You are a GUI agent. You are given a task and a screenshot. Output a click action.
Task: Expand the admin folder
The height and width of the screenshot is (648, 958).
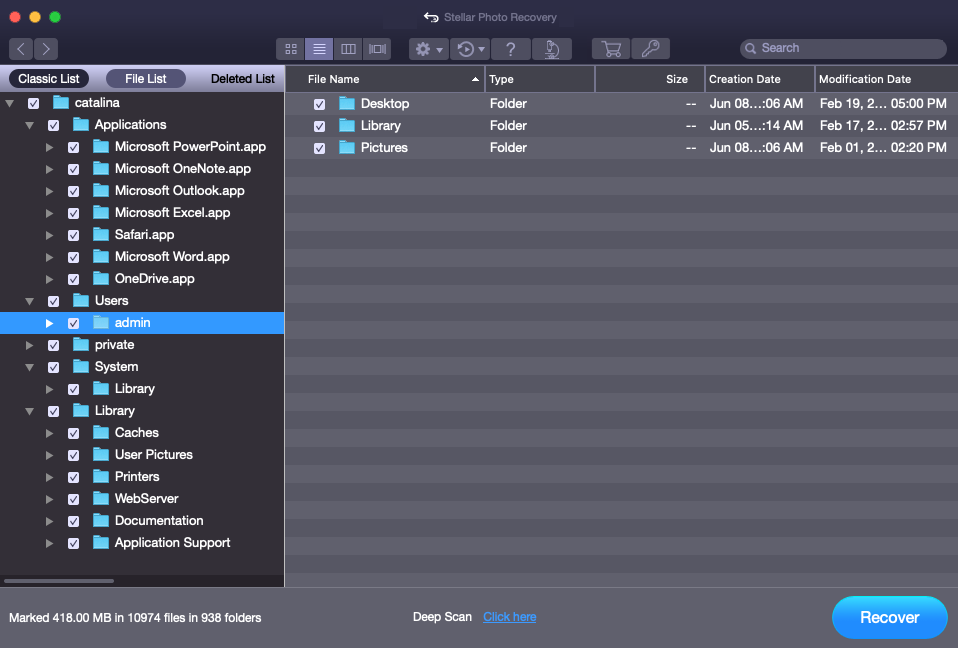49,323
